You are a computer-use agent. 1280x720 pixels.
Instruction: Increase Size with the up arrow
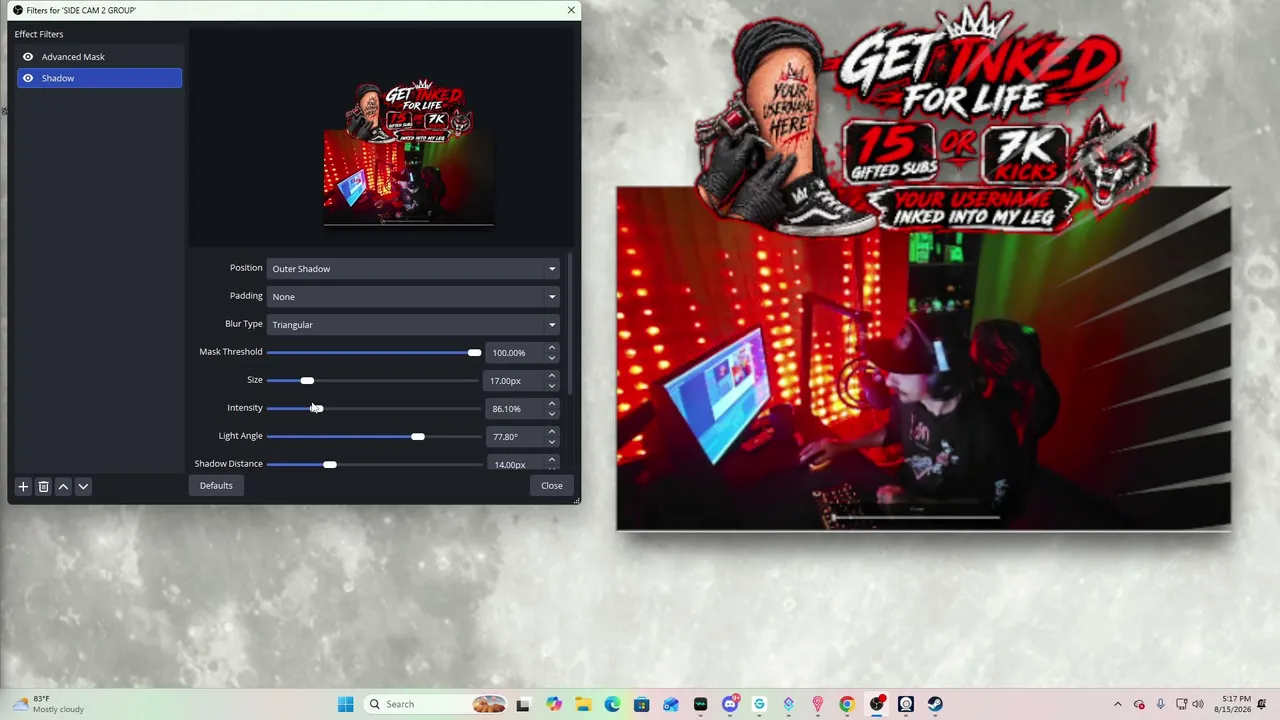552,376
